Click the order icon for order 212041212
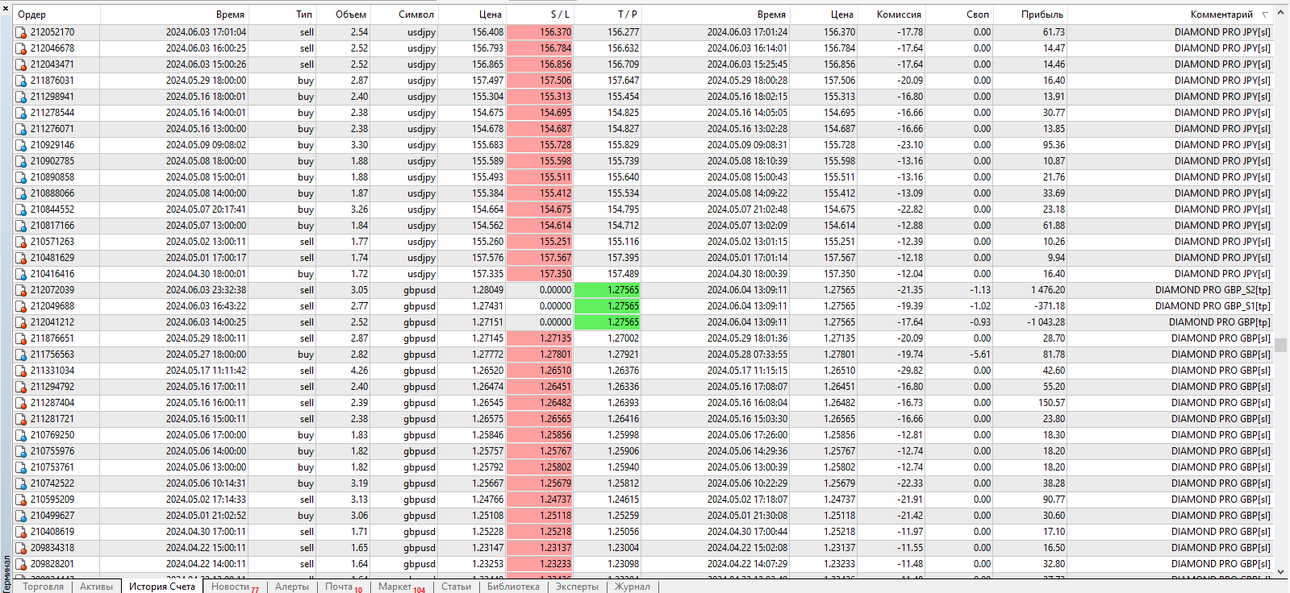The width and height of the screenshot is (1290, 593). [x=21, y=322]
